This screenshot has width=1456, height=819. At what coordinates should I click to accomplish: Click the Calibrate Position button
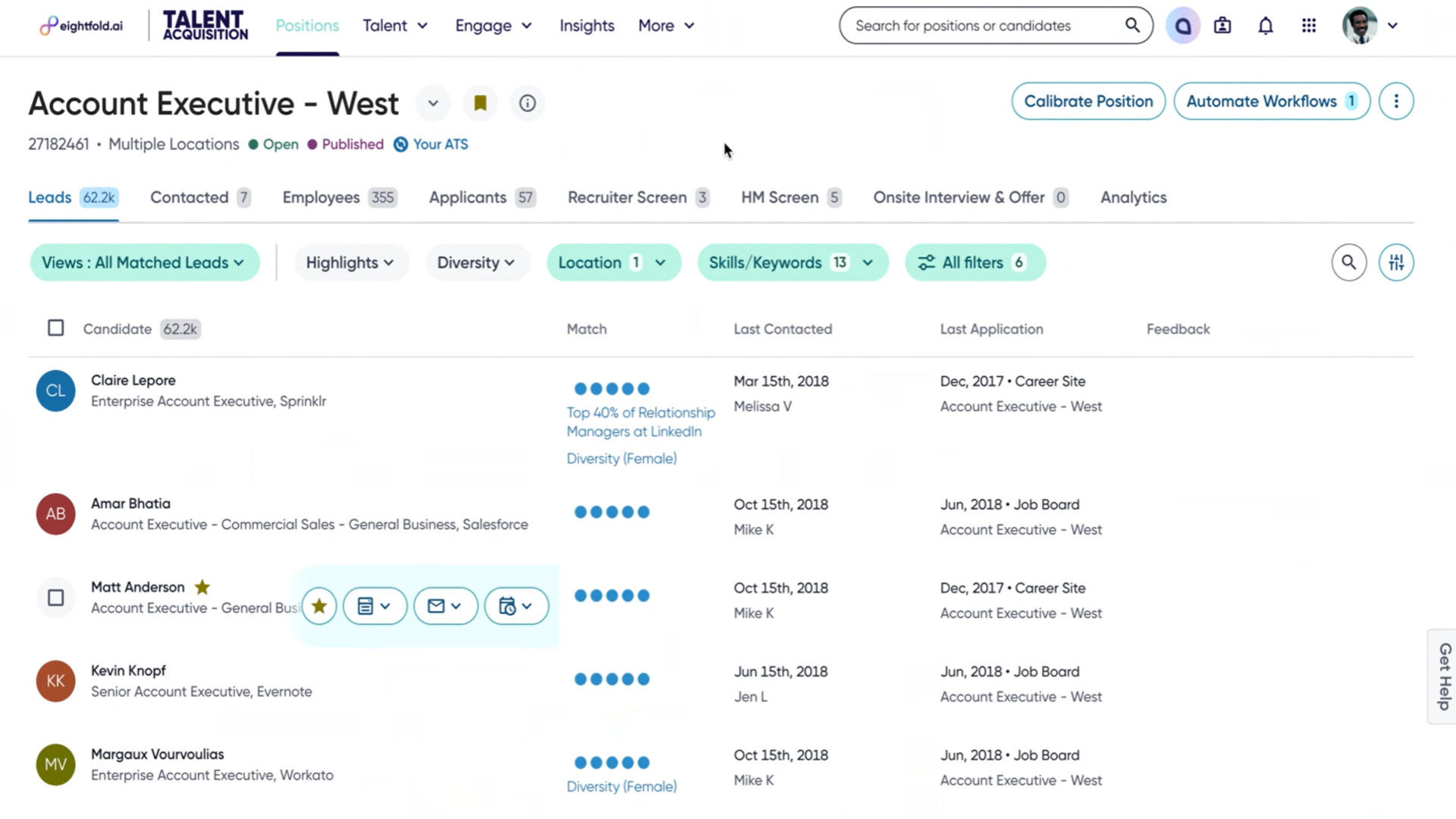click(1087, 101)
